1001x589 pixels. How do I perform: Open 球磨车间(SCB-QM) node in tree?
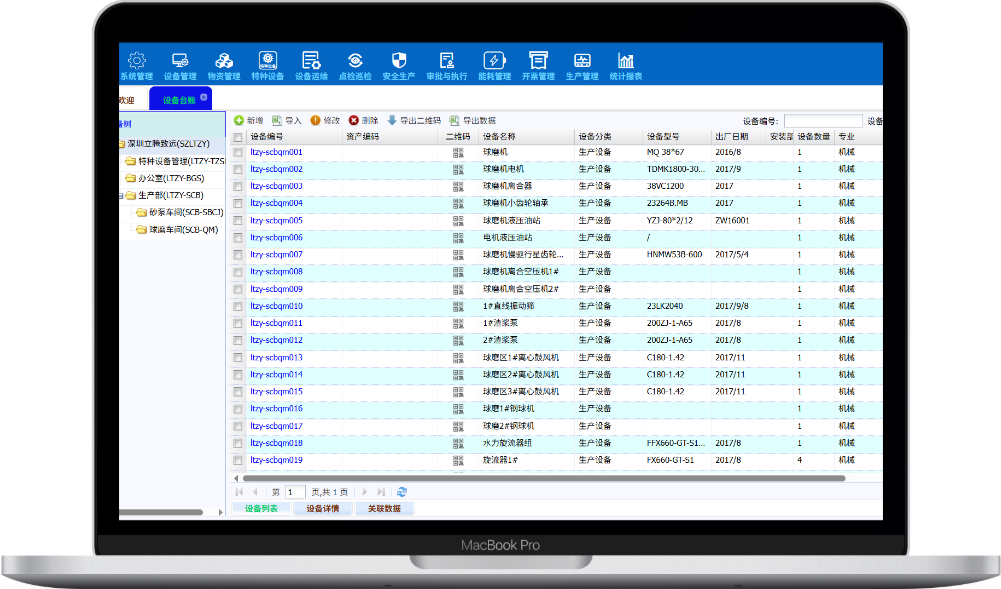[x=182, y=229]
